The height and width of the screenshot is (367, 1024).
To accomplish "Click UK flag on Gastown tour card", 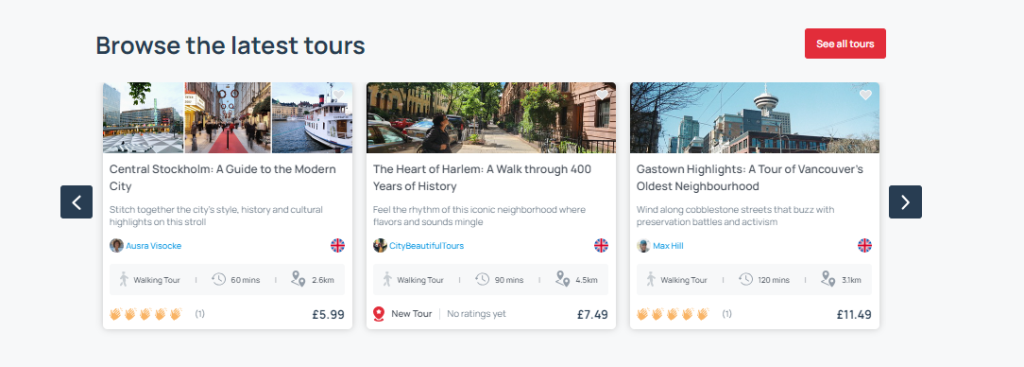I will [x=865, y=246].
